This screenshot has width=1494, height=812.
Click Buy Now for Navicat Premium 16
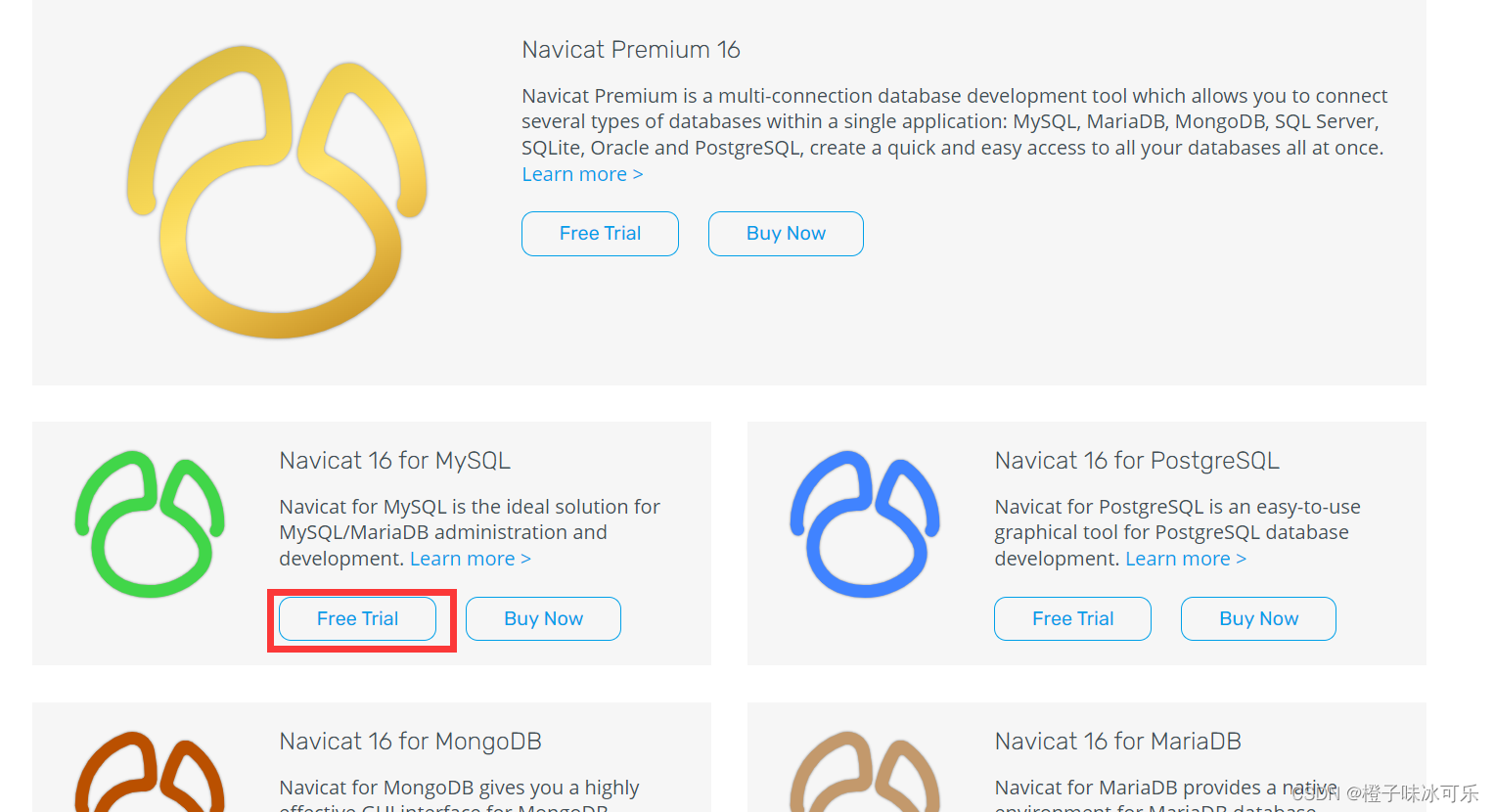(786, 233)
